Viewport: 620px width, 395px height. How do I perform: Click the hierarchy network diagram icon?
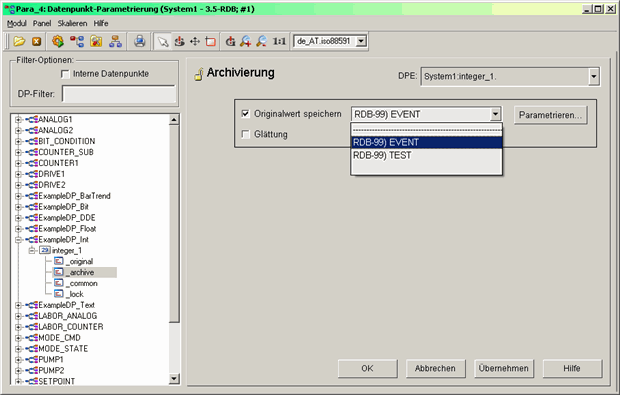pyautogui.click(x=115, y=41)
